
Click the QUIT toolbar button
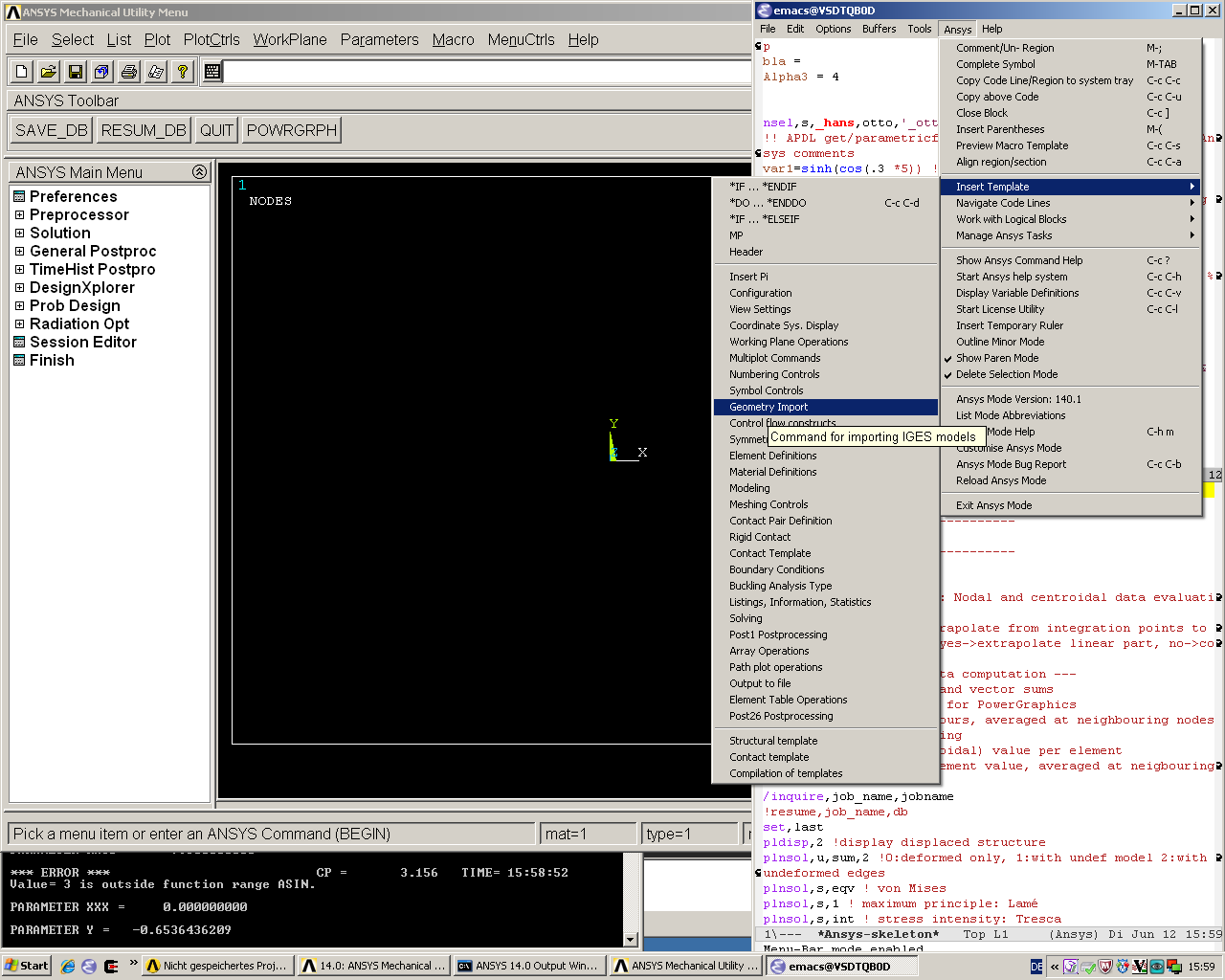pyautogui.click(x=216, y=130)
